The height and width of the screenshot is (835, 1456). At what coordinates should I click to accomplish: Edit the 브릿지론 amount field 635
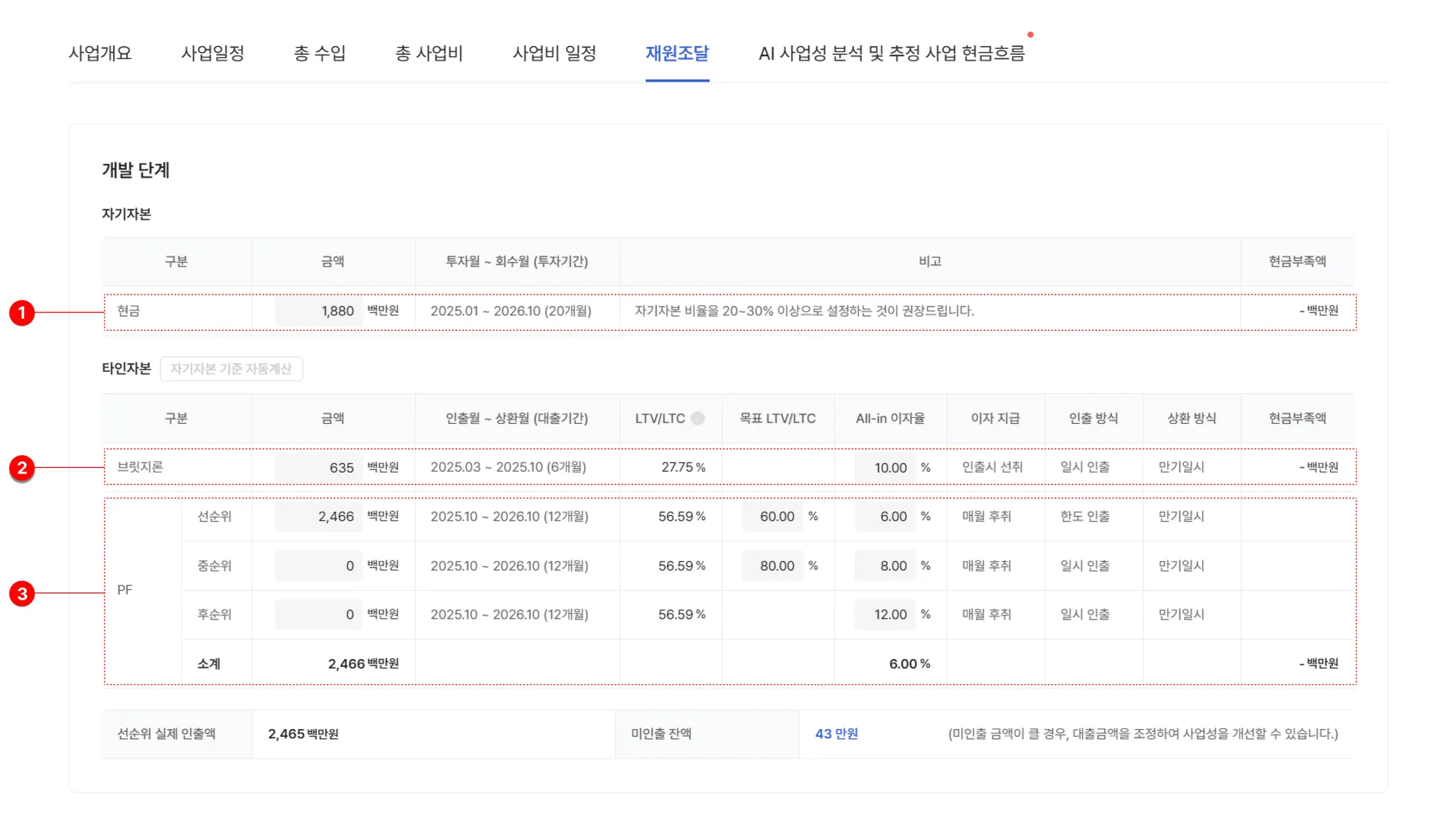[318, 467]
